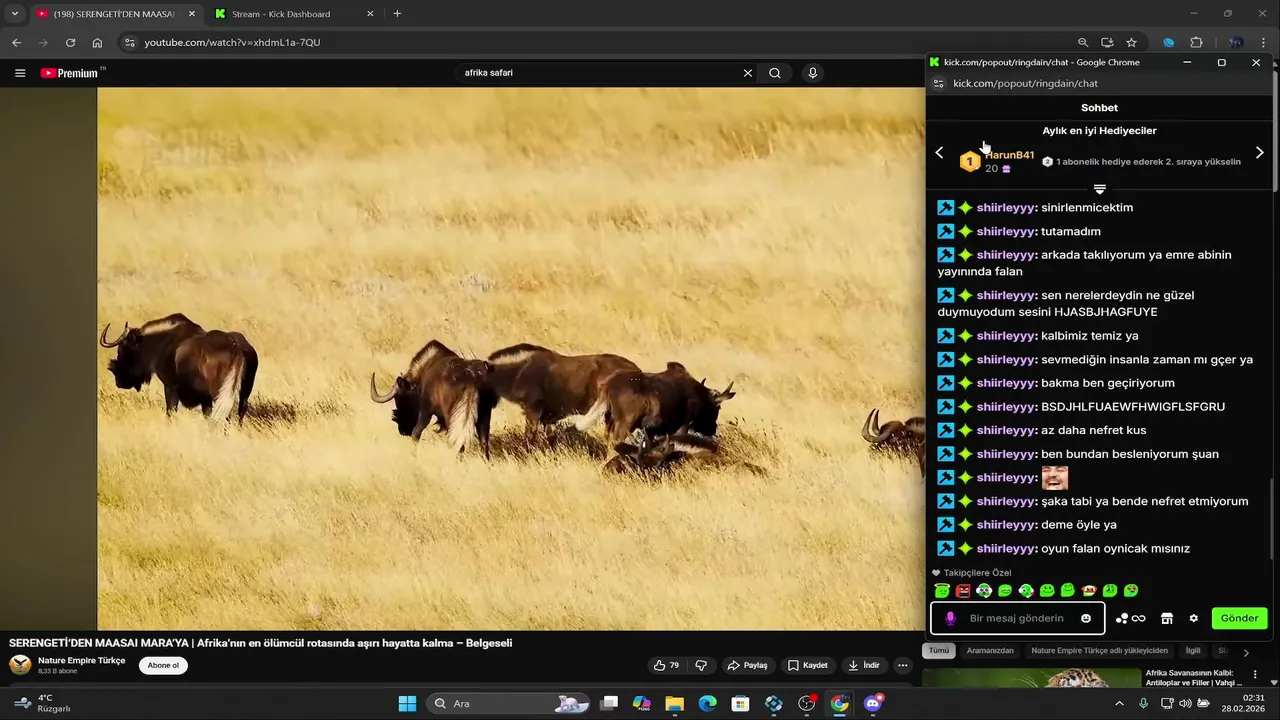Click the youtube.com address bar
This screenshot has height=720, width=1280.
pyautogui.click(x=600, y=43)
